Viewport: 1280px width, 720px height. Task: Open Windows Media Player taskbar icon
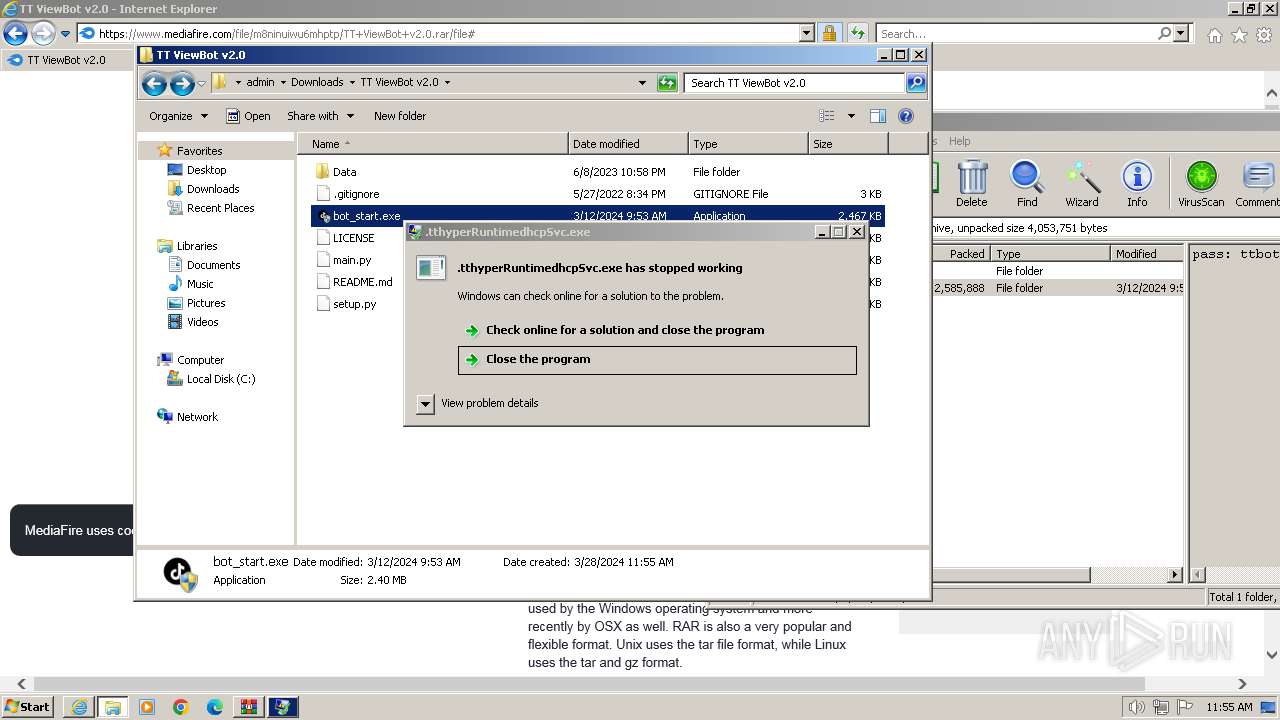pos(146,707)
